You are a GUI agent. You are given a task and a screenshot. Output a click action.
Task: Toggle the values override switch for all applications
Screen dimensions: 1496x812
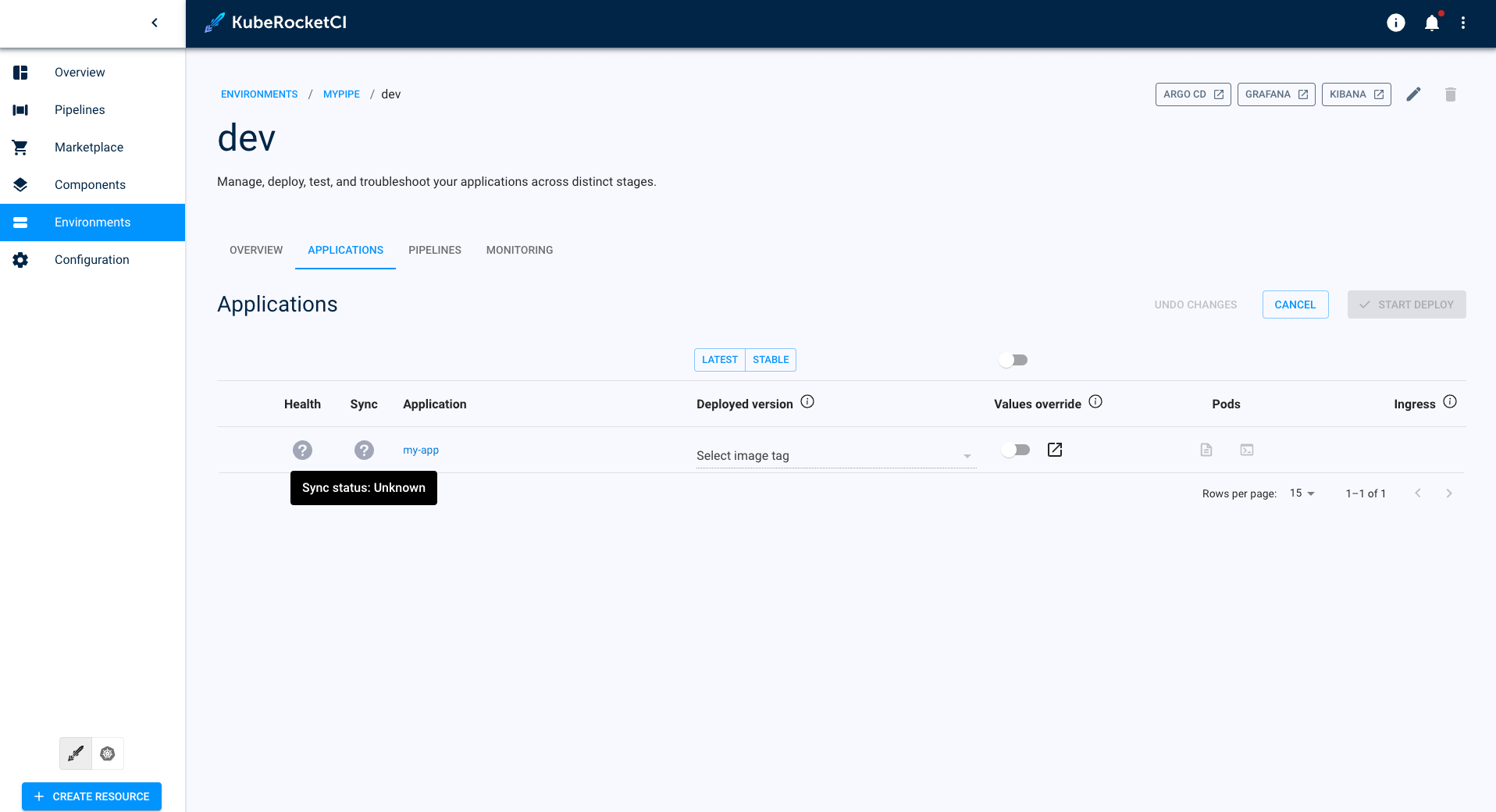[x=1013, y=360]
